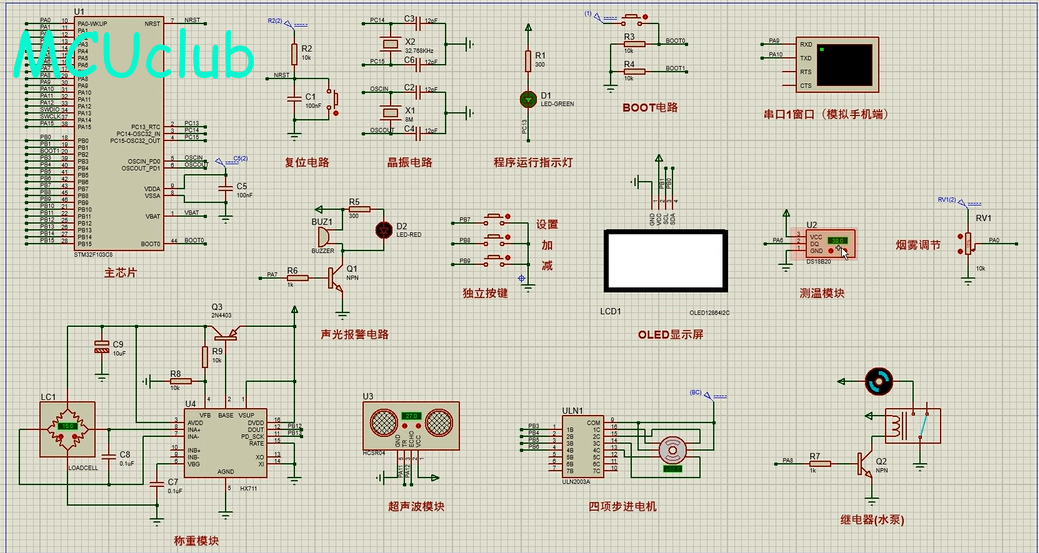Select the LC1 load cell
This screenshot has height=553, width=1039.
[68, 428]
